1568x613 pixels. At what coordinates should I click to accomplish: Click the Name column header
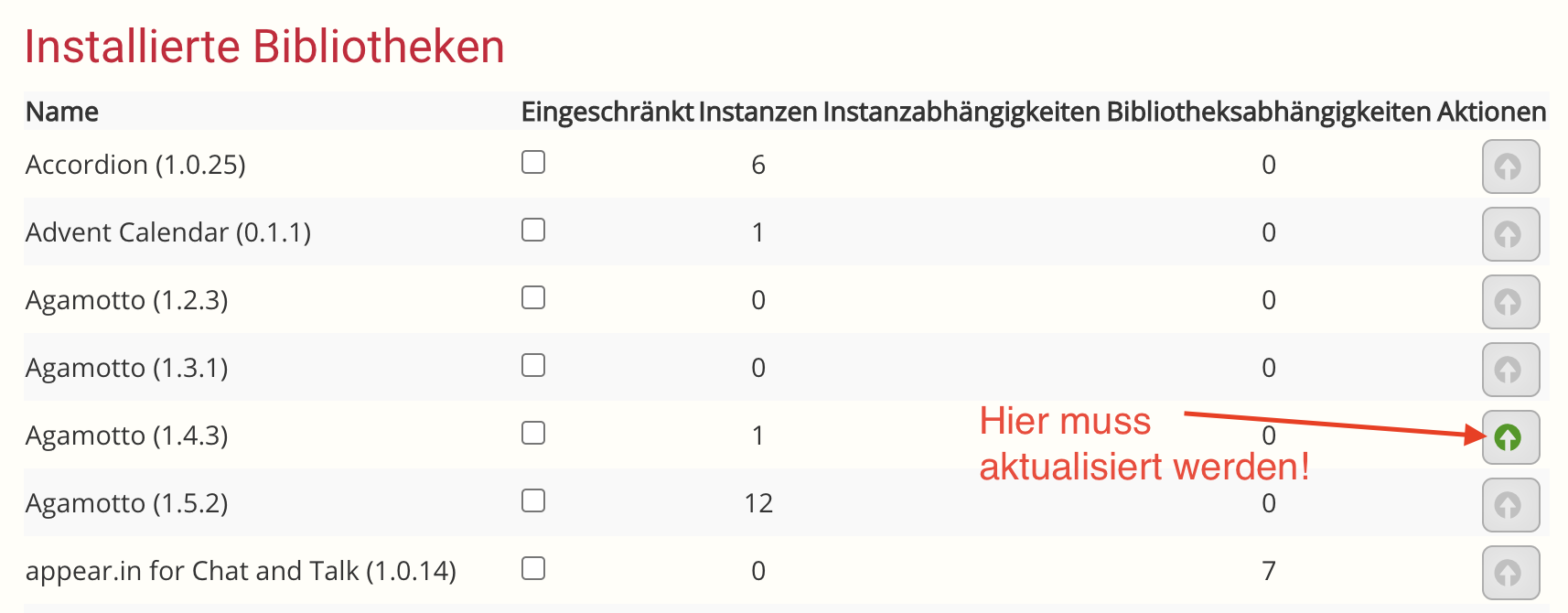coord(62,112)
